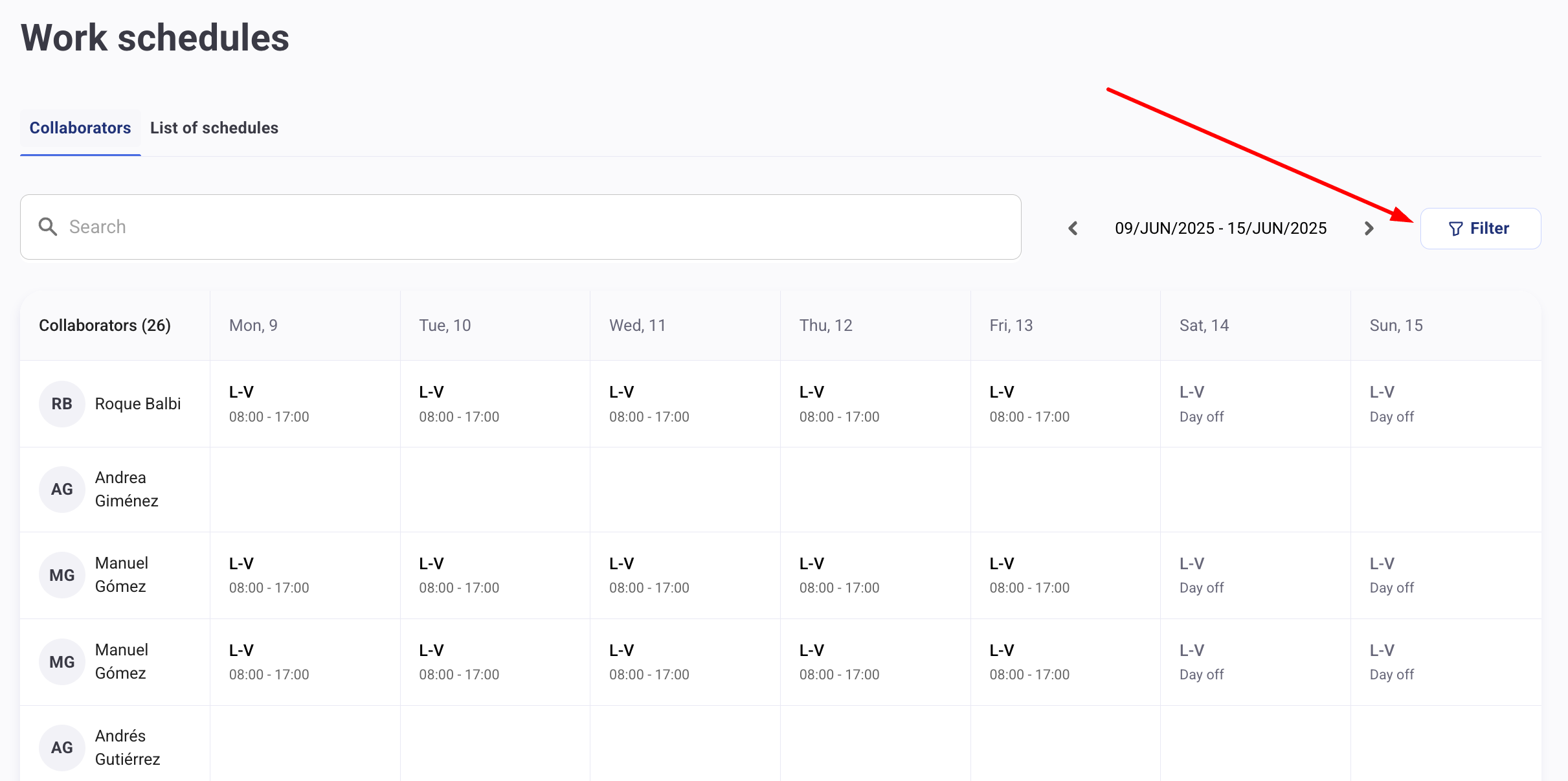
Task: Select the date range 09/JUN/2025 - 15/JUN/2025
Action: point(1220,228)
